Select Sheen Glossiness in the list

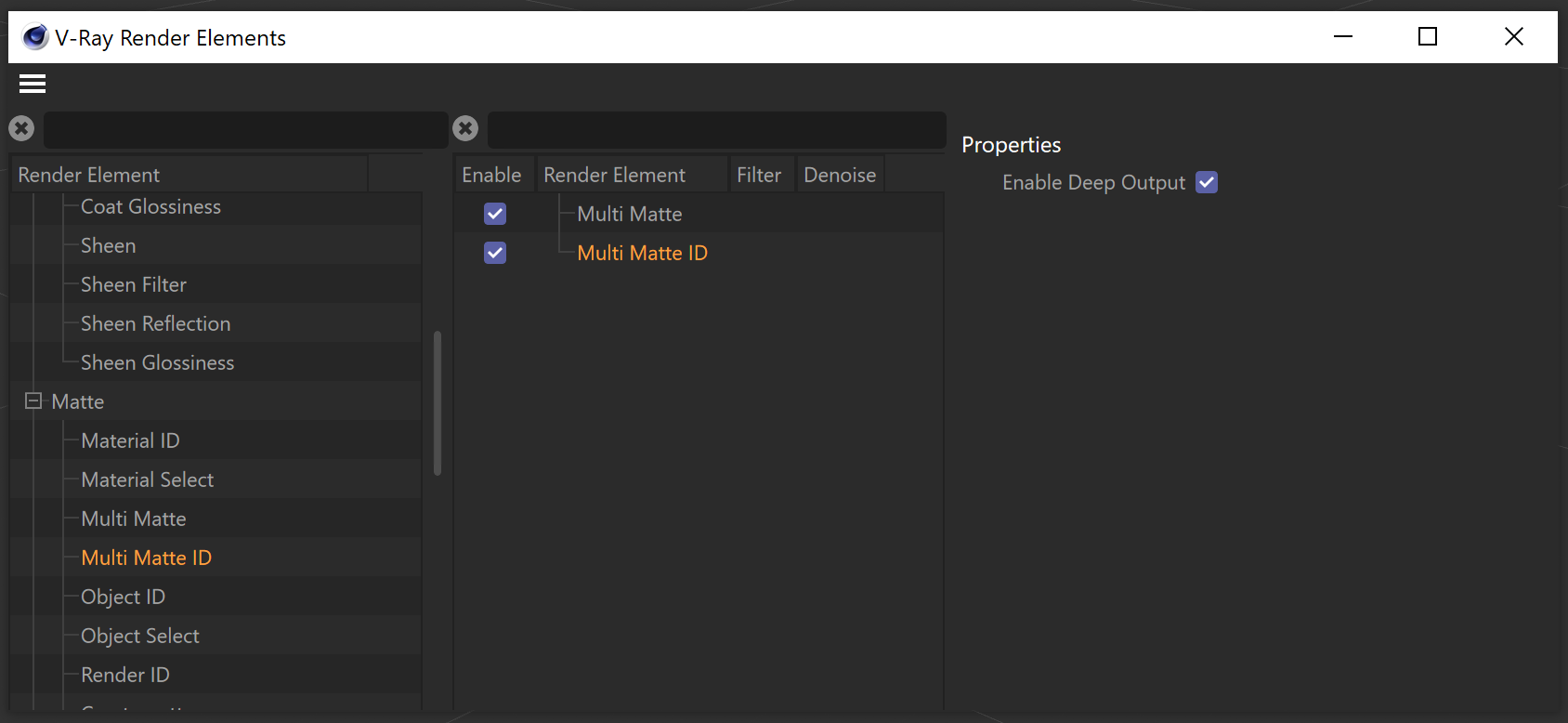tap(157, 362)
